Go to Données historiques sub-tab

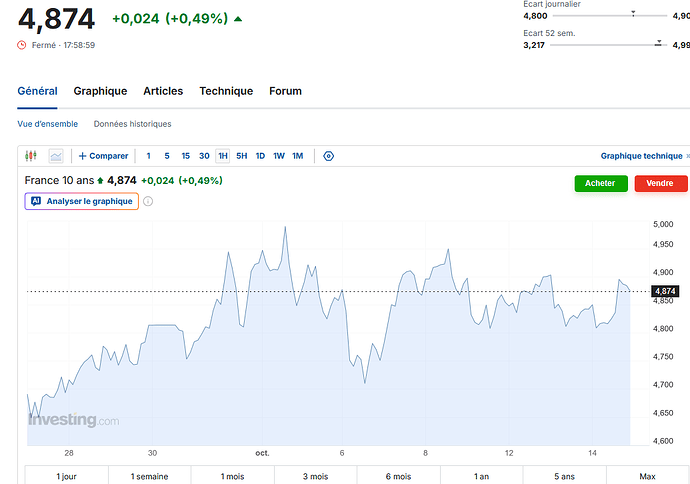pos(132,124)
